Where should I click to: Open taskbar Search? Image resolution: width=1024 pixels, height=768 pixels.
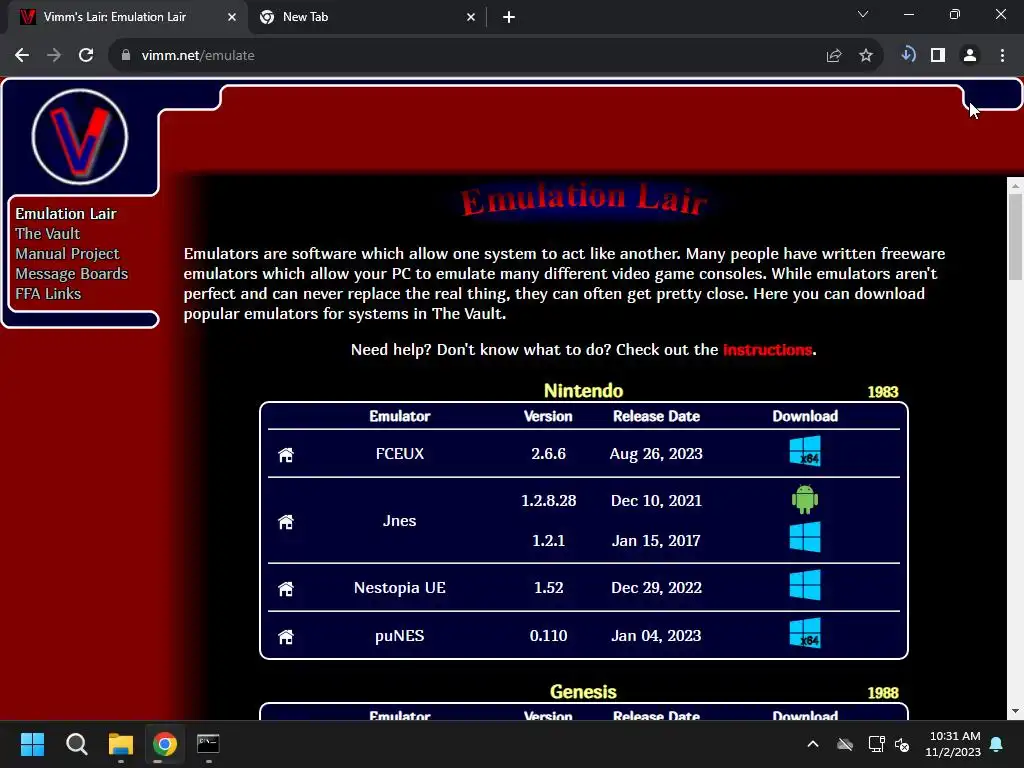tap(76, 744)
